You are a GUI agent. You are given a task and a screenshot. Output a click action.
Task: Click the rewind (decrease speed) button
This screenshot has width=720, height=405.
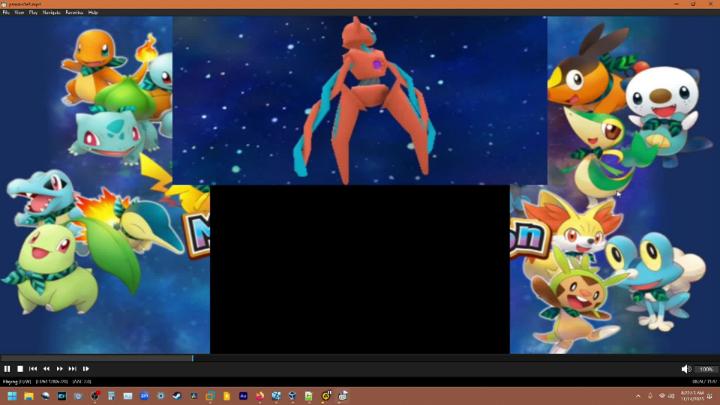click(x=46, y=369)
